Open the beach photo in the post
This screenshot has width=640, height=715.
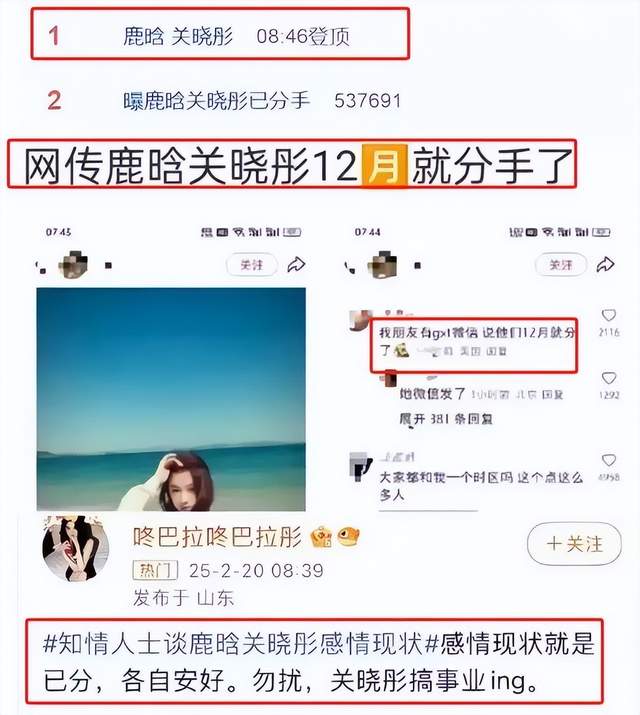171,399
